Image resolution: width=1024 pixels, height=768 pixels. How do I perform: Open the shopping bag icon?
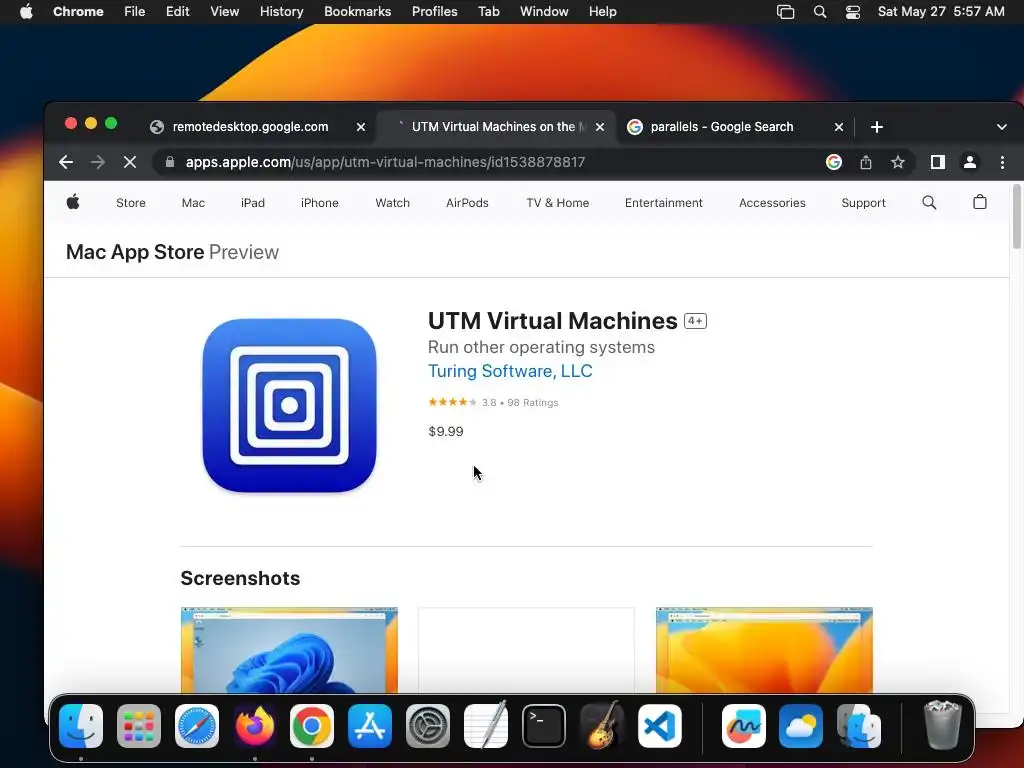coord(980,202)
